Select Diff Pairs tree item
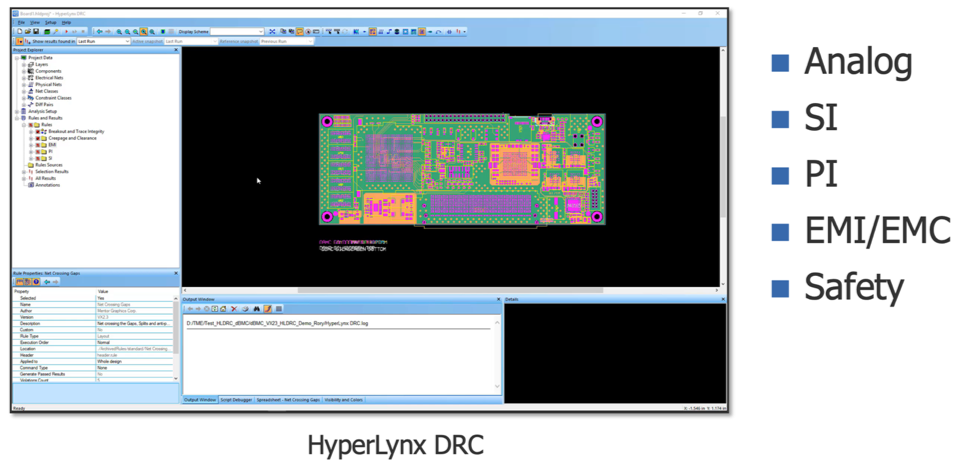 pyautogui.click(x=44, y=104)
